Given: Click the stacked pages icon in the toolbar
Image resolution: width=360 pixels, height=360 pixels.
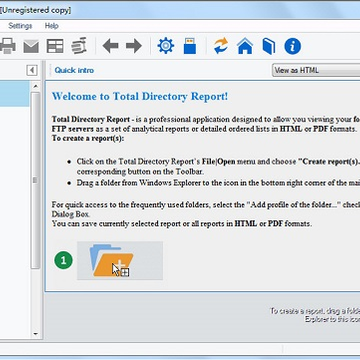Looking at the screenshot, I should (x=79, y=46).
